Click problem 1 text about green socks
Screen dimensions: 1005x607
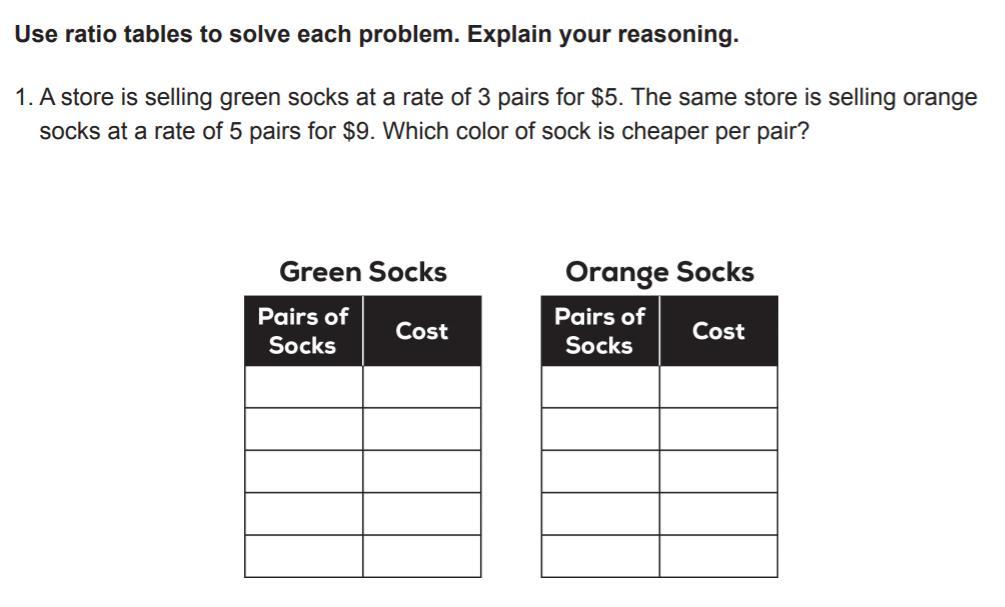click(496, 114)
